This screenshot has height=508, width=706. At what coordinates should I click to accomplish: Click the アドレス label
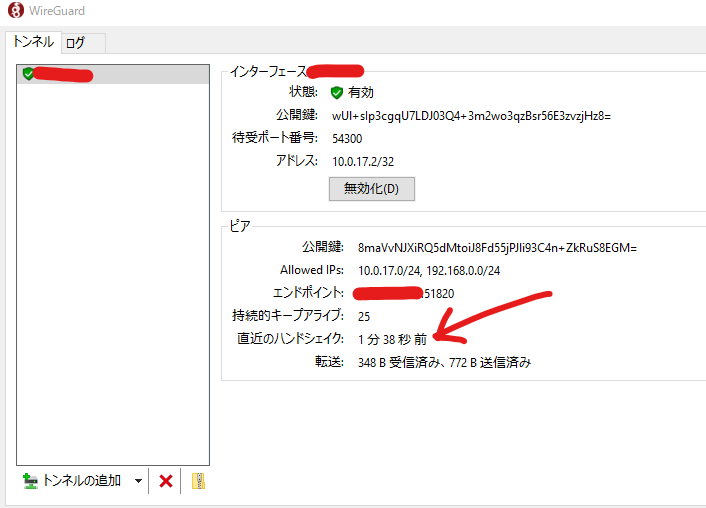tap(297, 160)
